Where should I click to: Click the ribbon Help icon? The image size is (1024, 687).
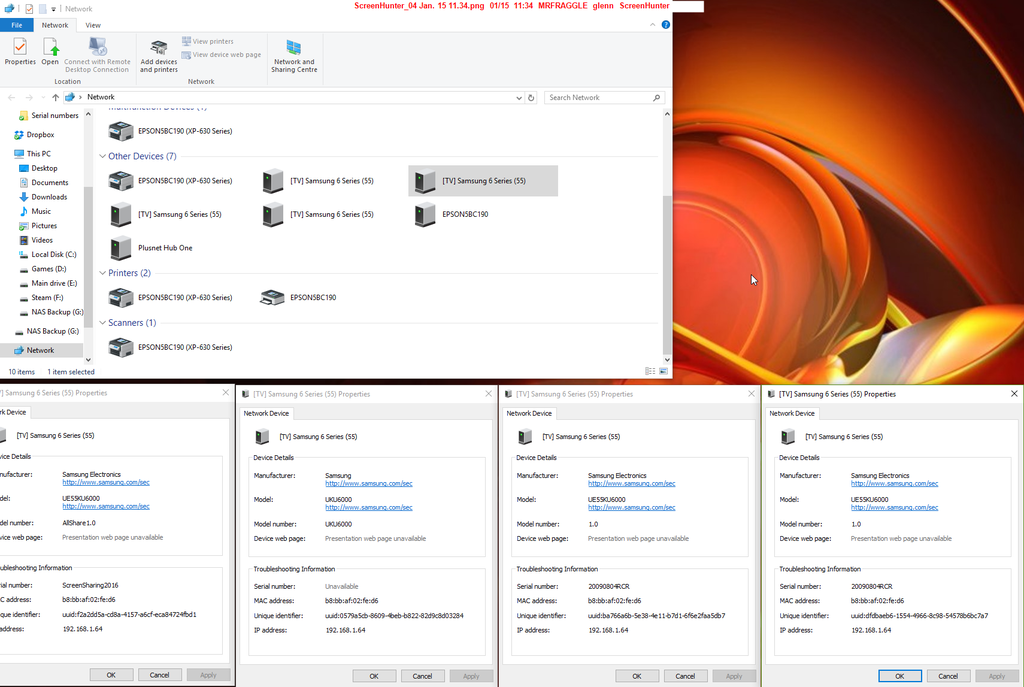tap(665, 25)
